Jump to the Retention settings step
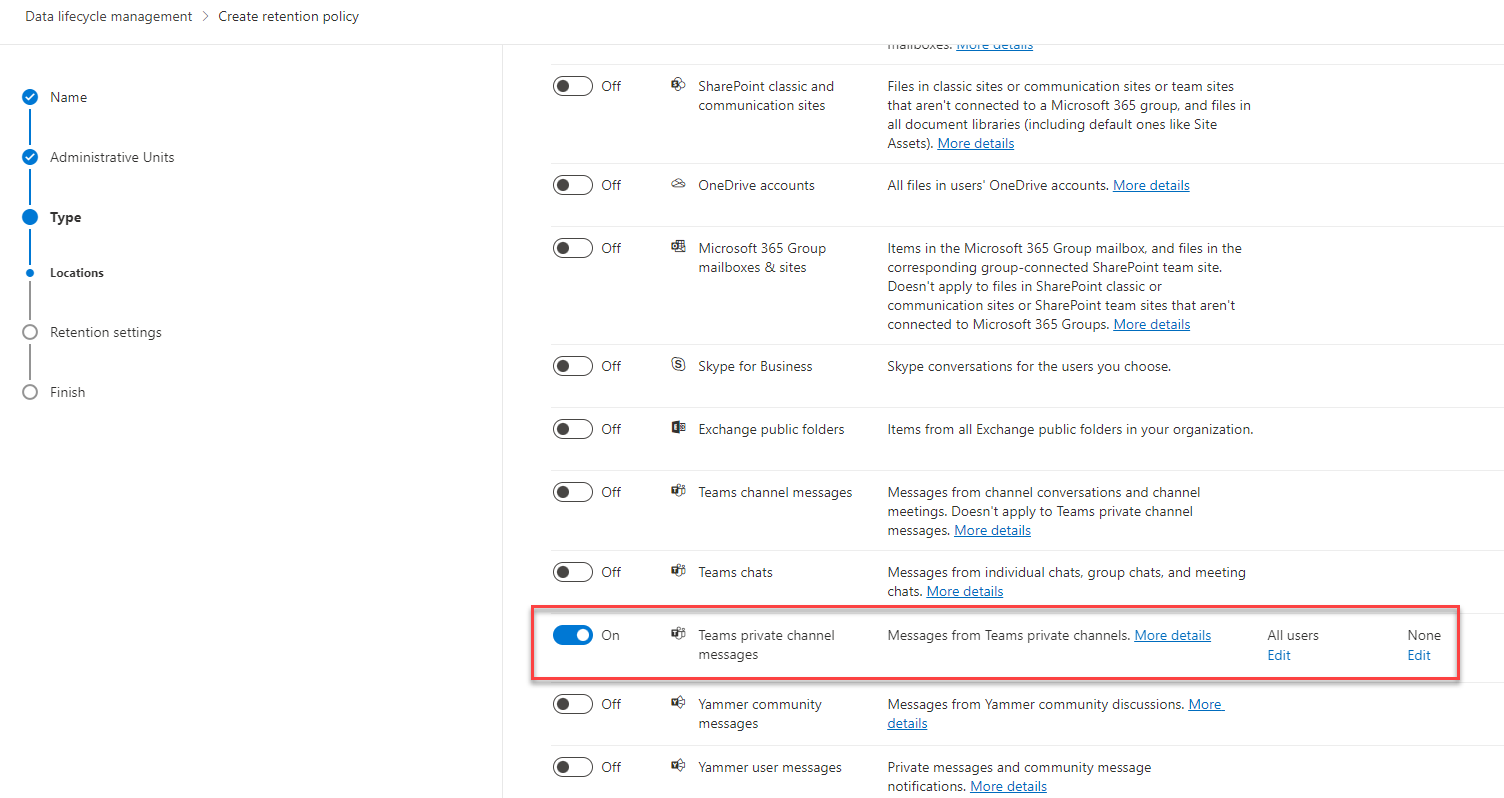The width and height of the screenshot is (1504, 798). pos(106,332)
